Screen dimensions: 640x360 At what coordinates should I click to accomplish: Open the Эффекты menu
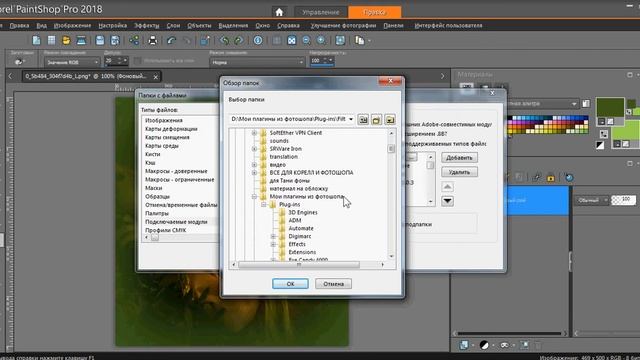[147, 25]
